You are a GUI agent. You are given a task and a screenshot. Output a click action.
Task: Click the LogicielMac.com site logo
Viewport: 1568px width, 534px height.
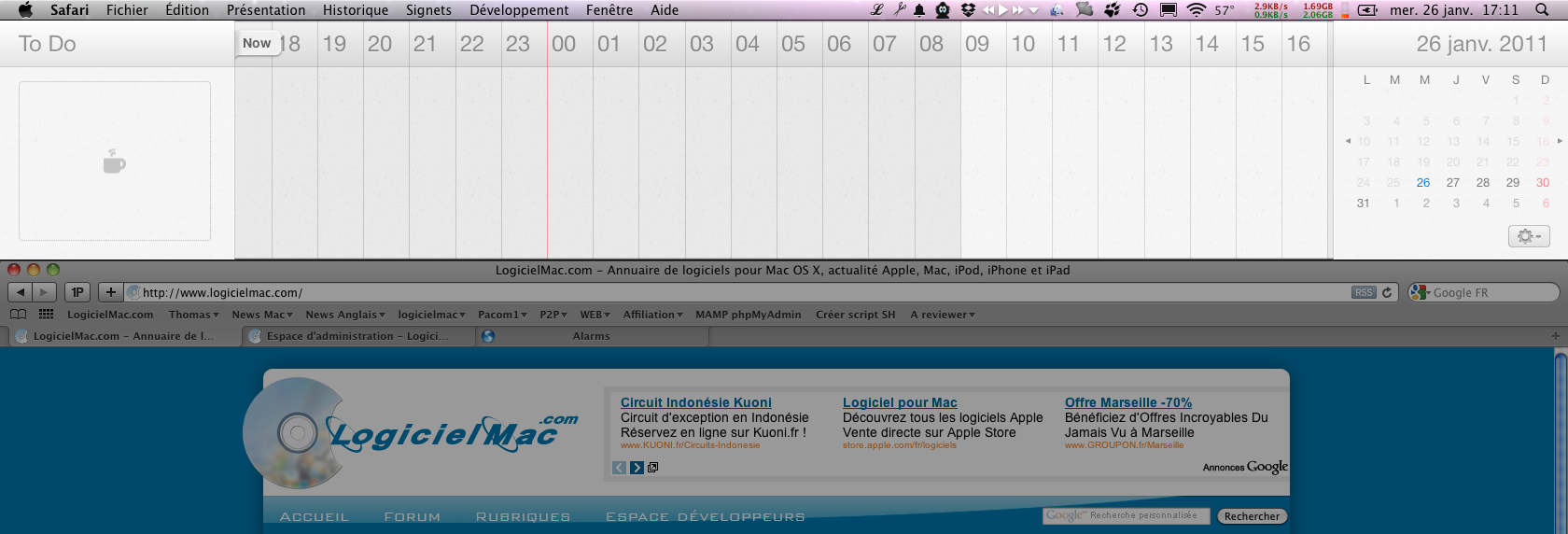point(411,433)
